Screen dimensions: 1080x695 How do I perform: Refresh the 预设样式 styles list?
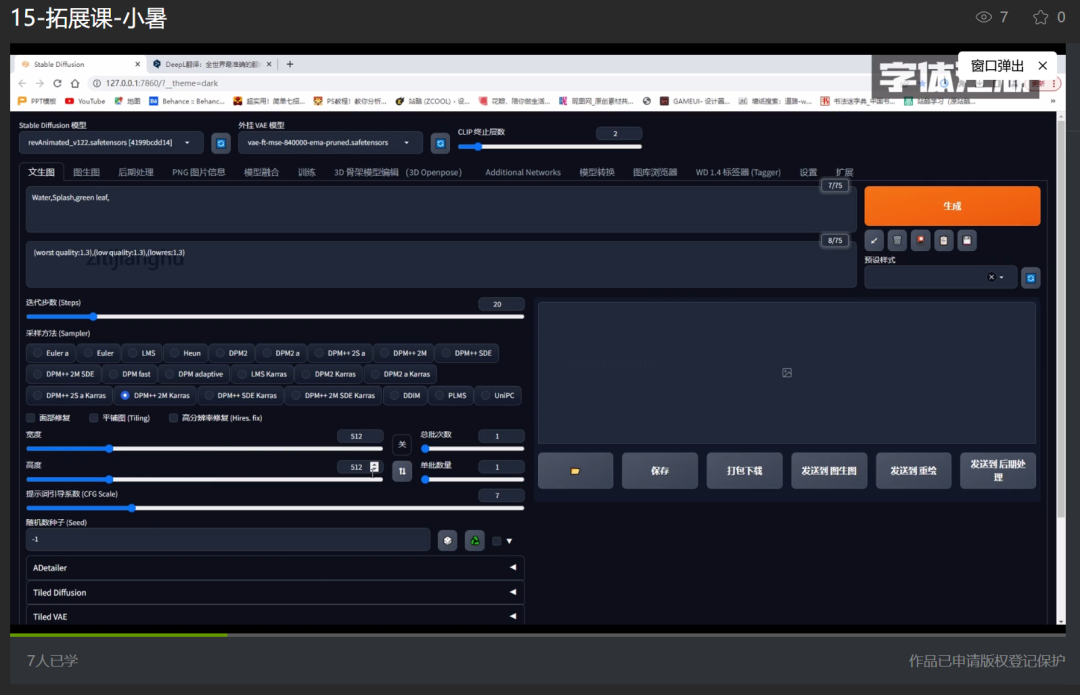[1030, 278]
